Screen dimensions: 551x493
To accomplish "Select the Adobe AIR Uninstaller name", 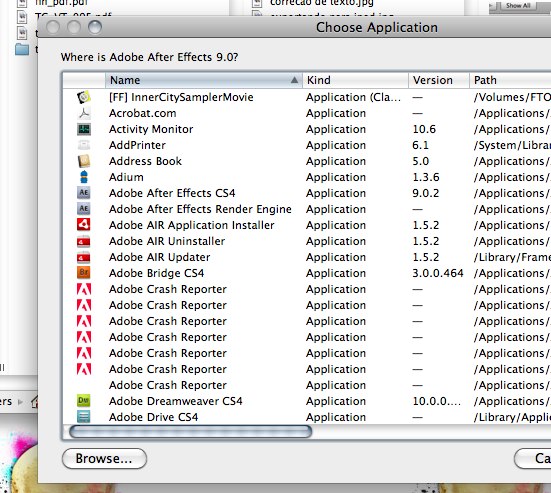I will 167,241.
